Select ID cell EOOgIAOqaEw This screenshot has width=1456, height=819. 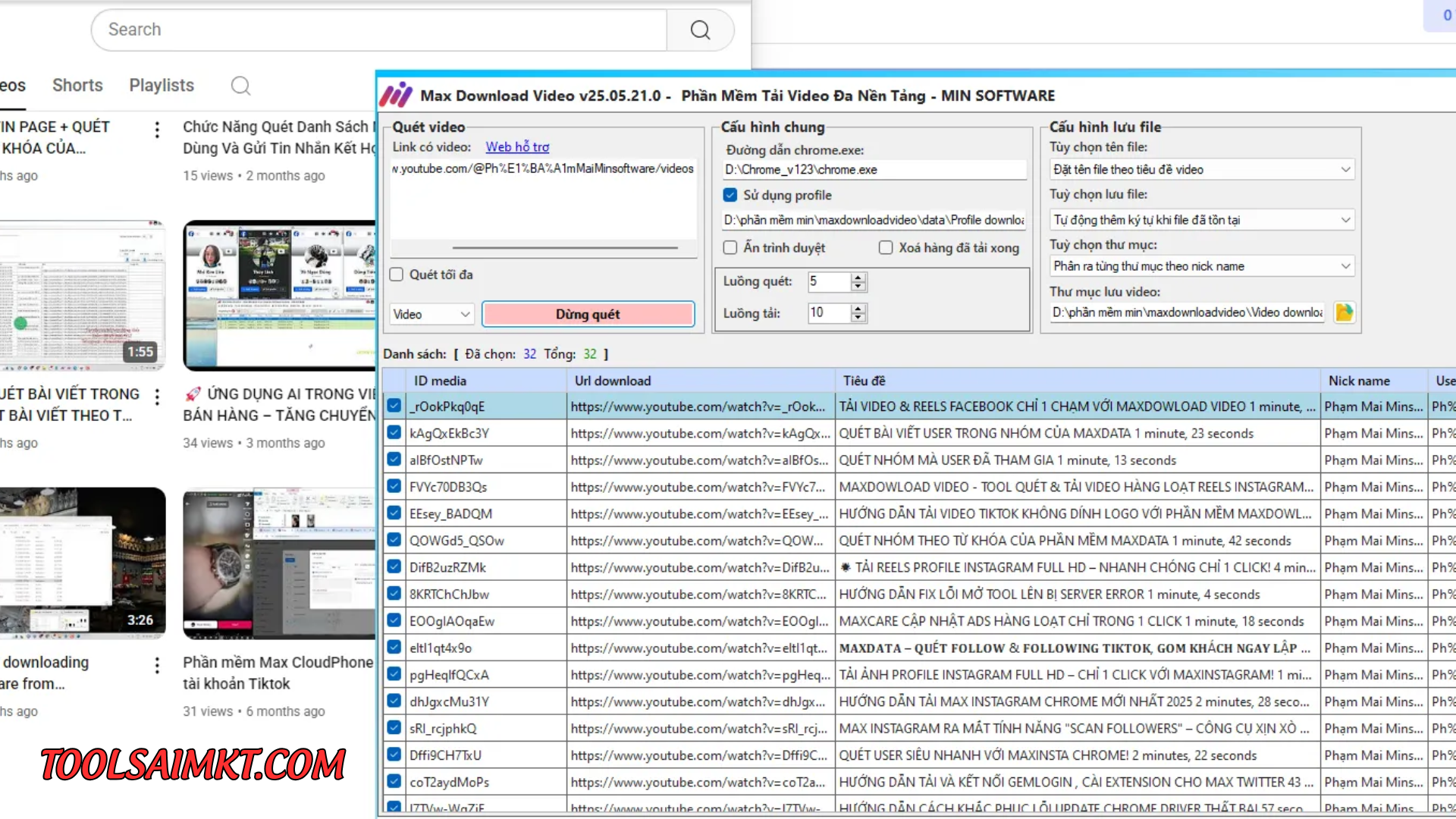pyautogui.click(x=485, y=621)
